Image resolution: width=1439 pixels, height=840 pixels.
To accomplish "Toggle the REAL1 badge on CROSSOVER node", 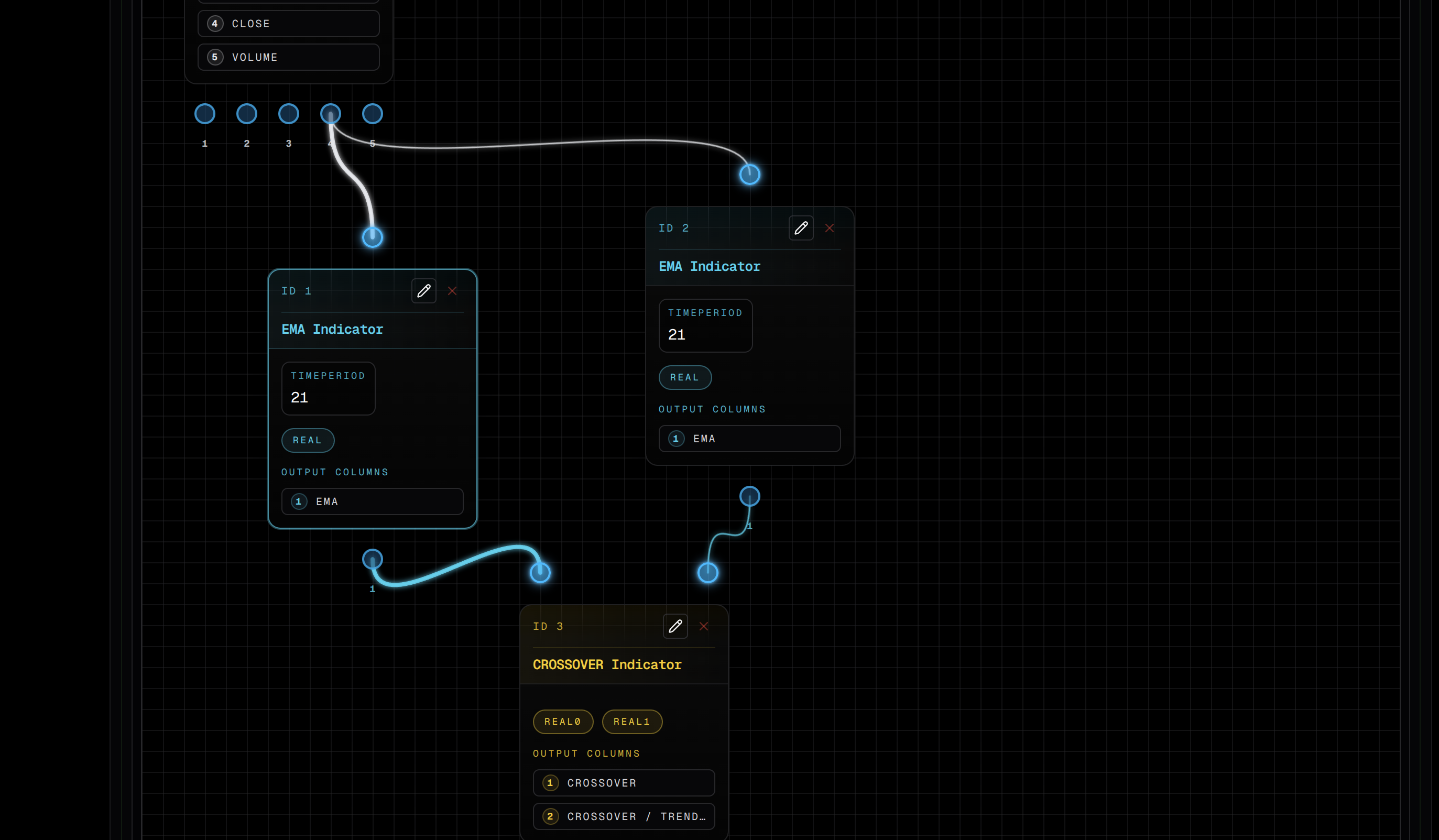I will pos(631,721).
